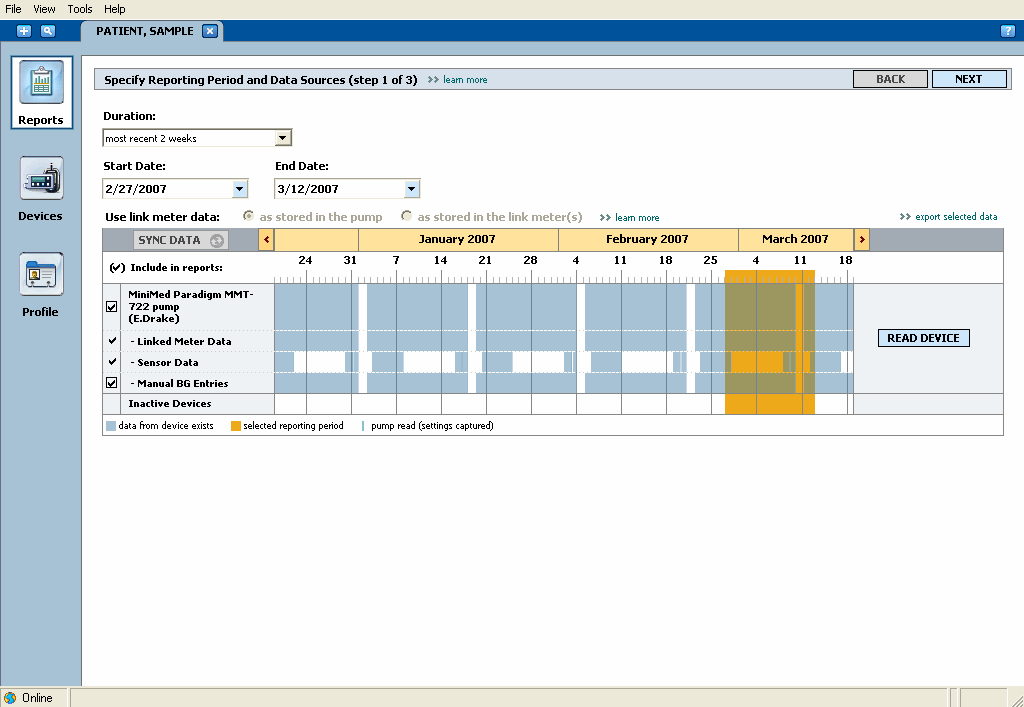Viewport: 1024px width, 707px height.
Task: Move timeline earlier with left arrow
Action: tap(266, 240)
